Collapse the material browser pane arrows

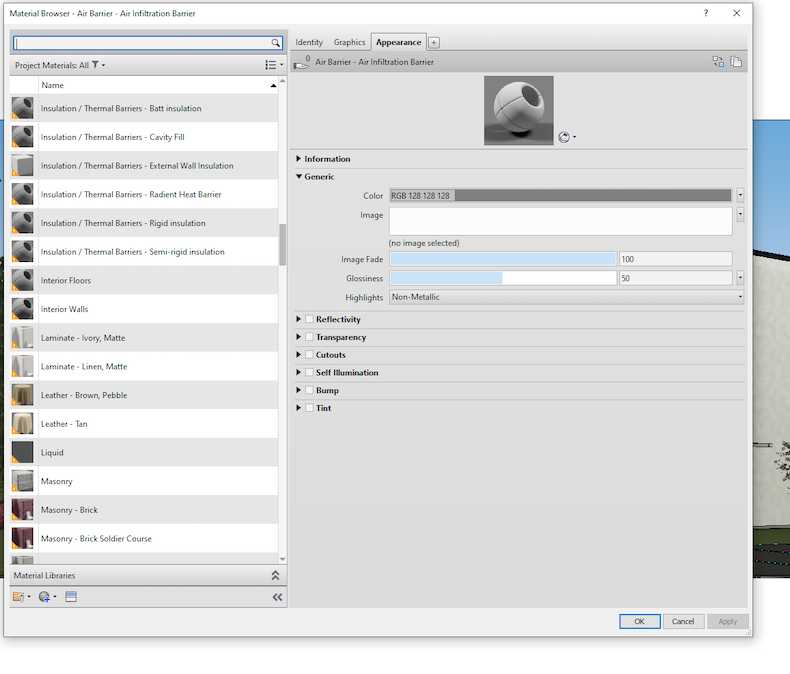277,597
